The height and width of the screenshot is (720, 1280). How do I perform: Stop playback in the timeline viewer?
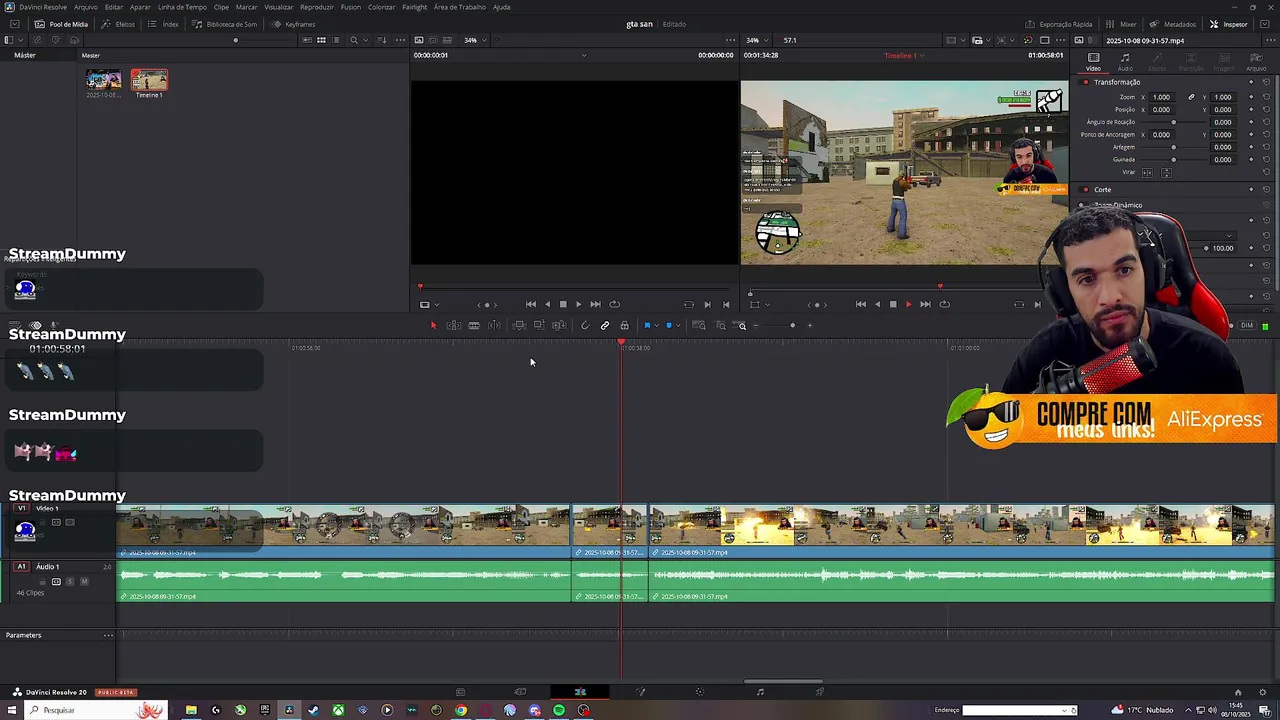coord(893,304)
